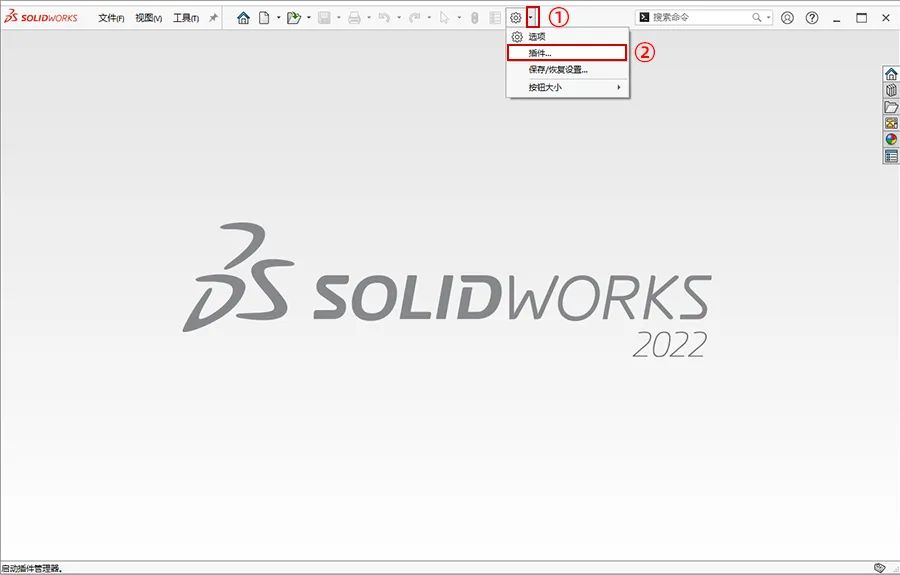Click the SolidWorks logo in title bar
The height and width of the screenshot is (575, 900).
coord(41,17)
